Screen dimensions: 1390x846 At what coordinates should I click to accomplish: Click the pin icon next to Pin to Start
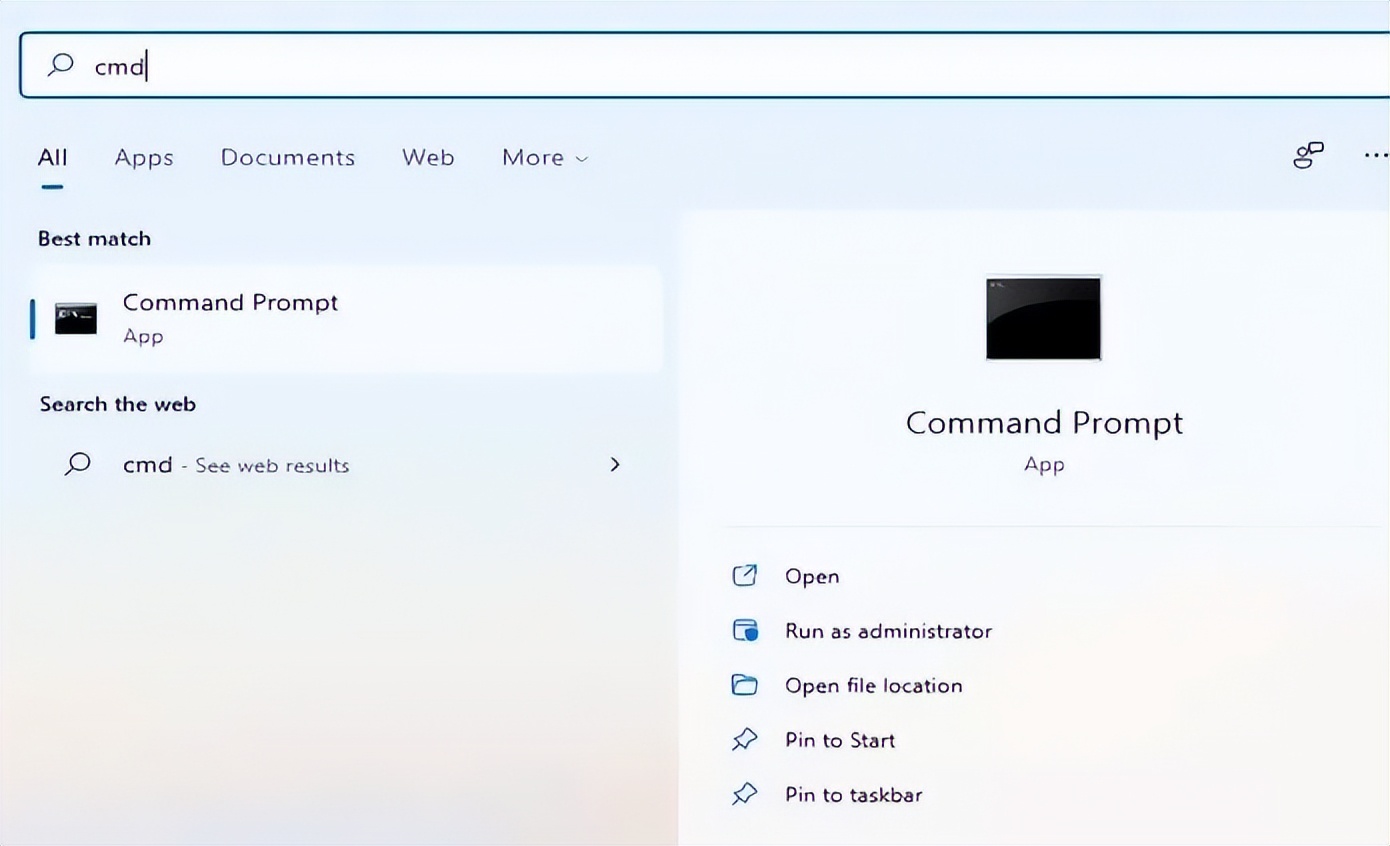click(745, 739)
